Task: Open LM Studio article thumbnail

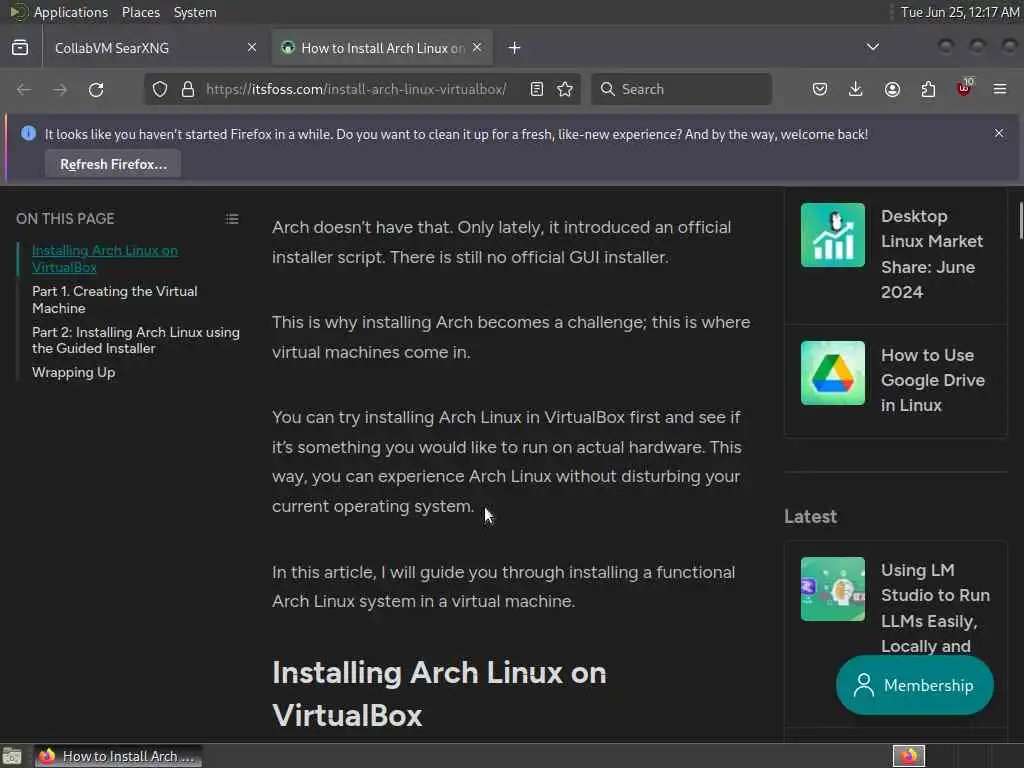Action: coord(833,589)
